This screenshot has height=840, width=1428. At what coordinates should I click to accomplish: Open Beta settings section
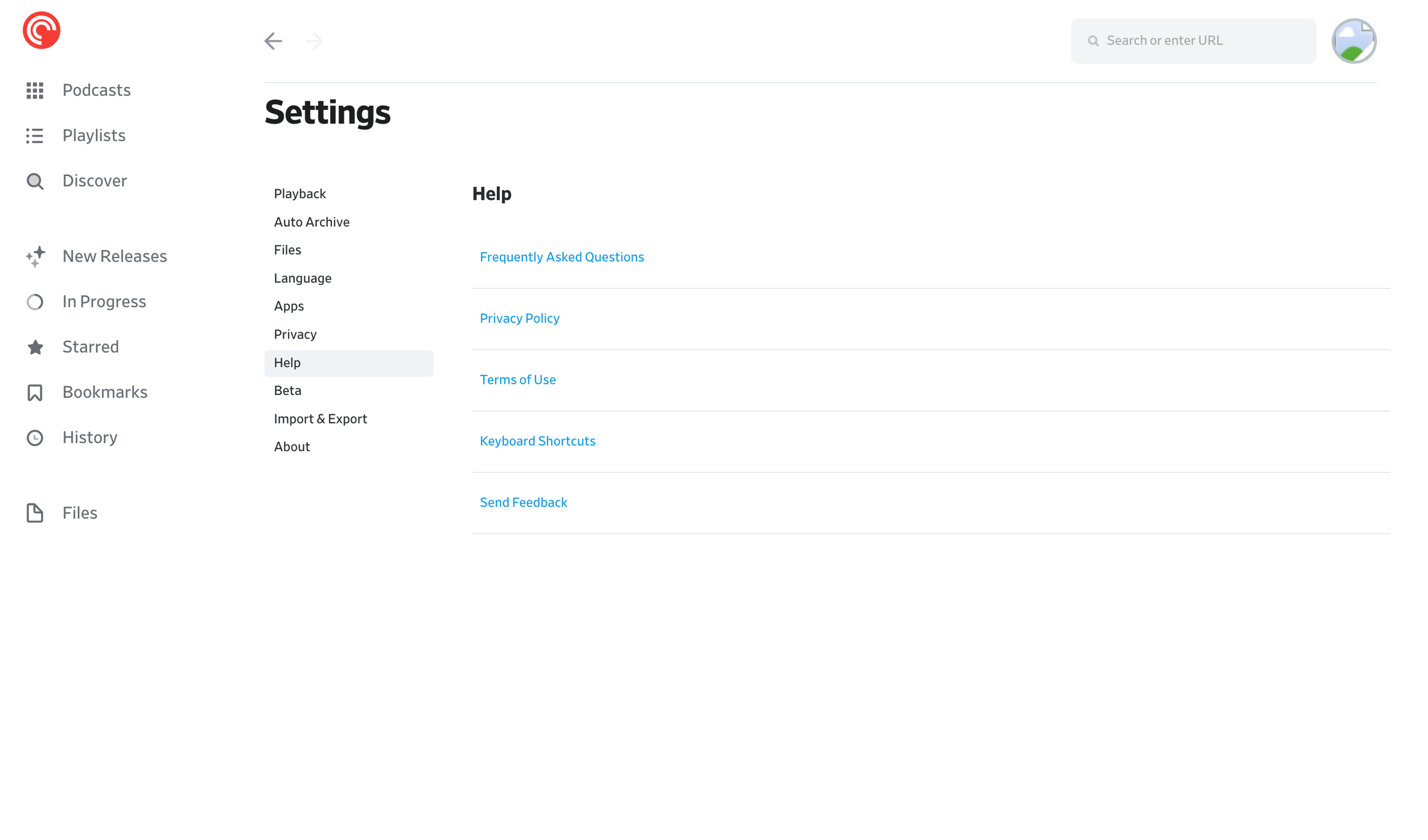[349, 391]
